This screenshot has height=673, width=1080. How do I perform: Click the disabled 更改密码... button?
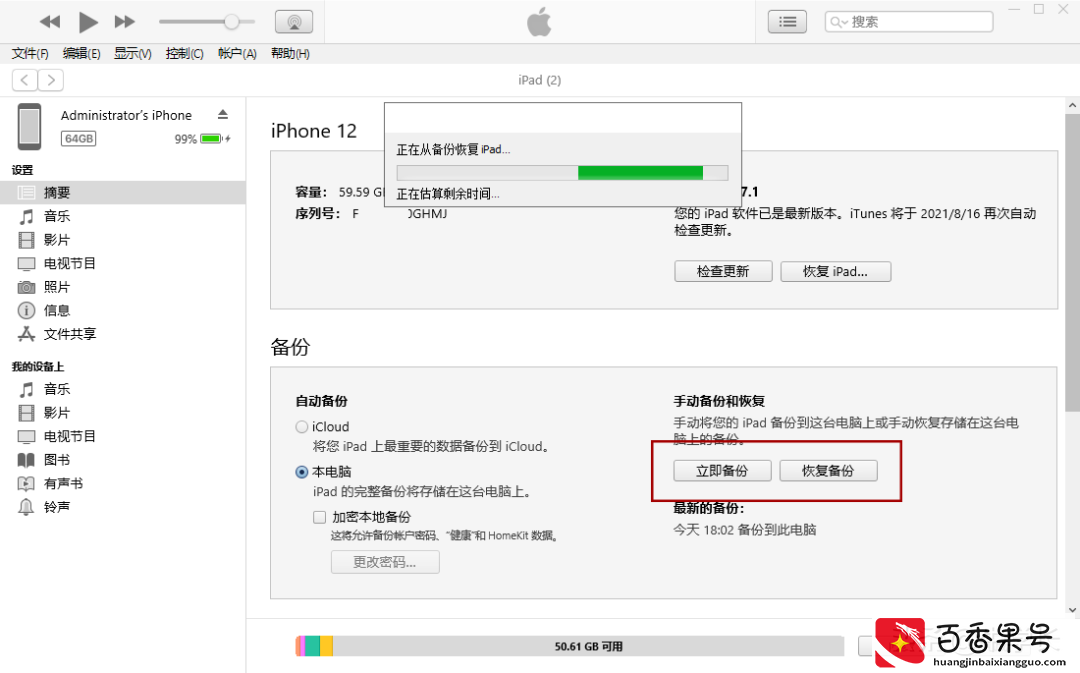tap(385, 562)
